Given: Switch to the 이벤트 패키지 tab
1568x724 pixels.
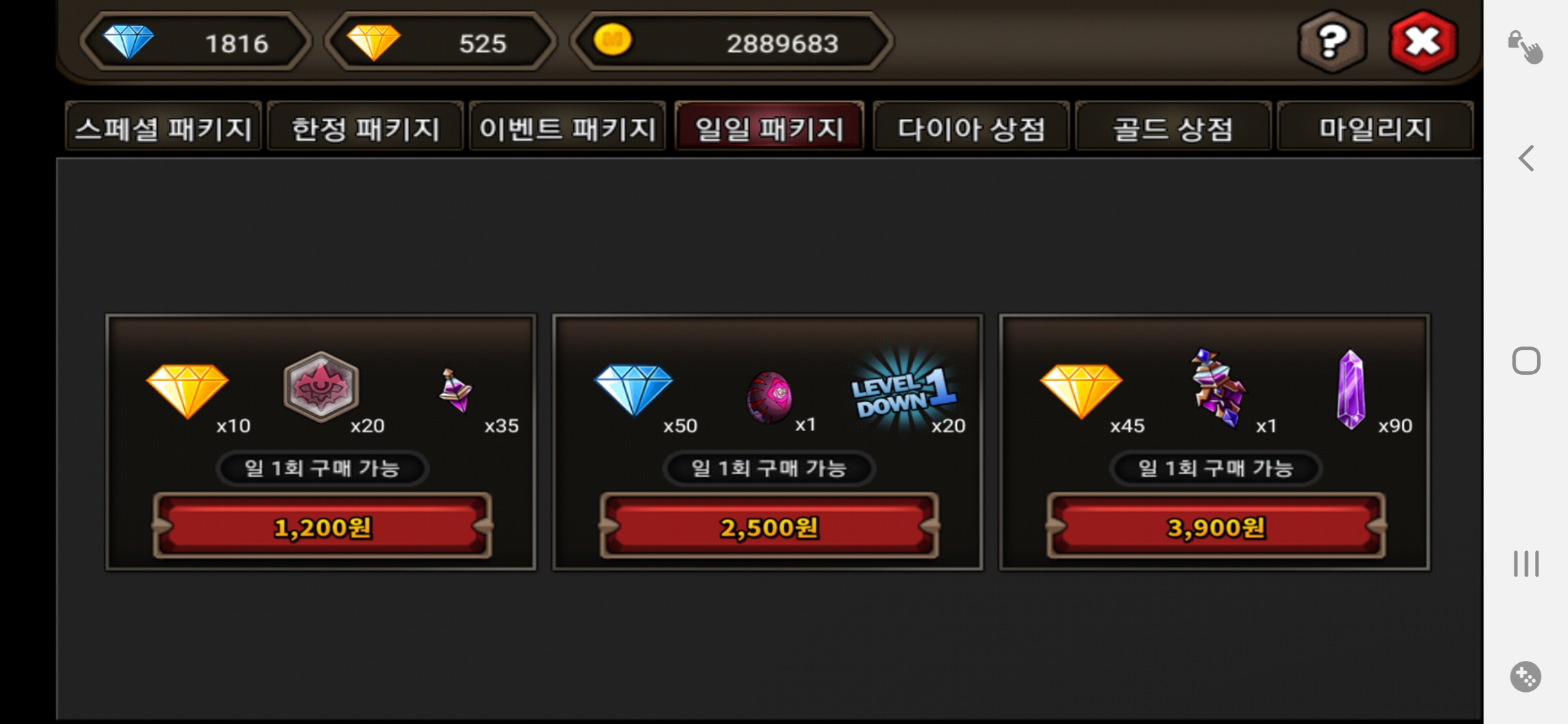Looking at the screenshot, I should 568,127.
